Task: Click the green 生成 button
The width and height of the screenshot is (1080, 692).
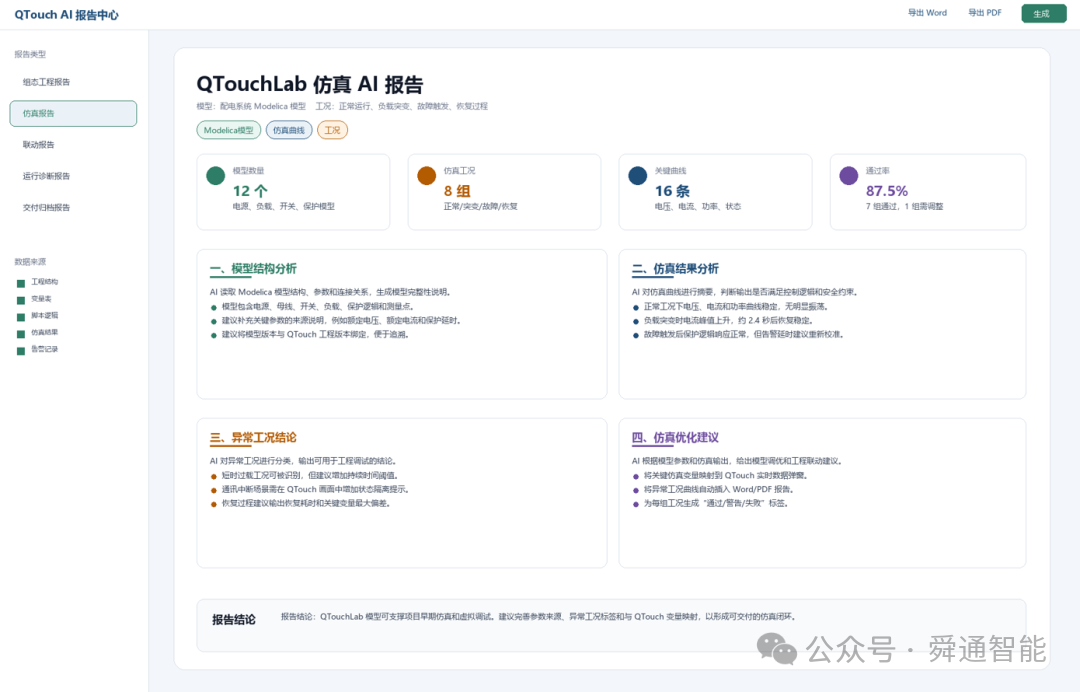Action: click(1043, 14)
